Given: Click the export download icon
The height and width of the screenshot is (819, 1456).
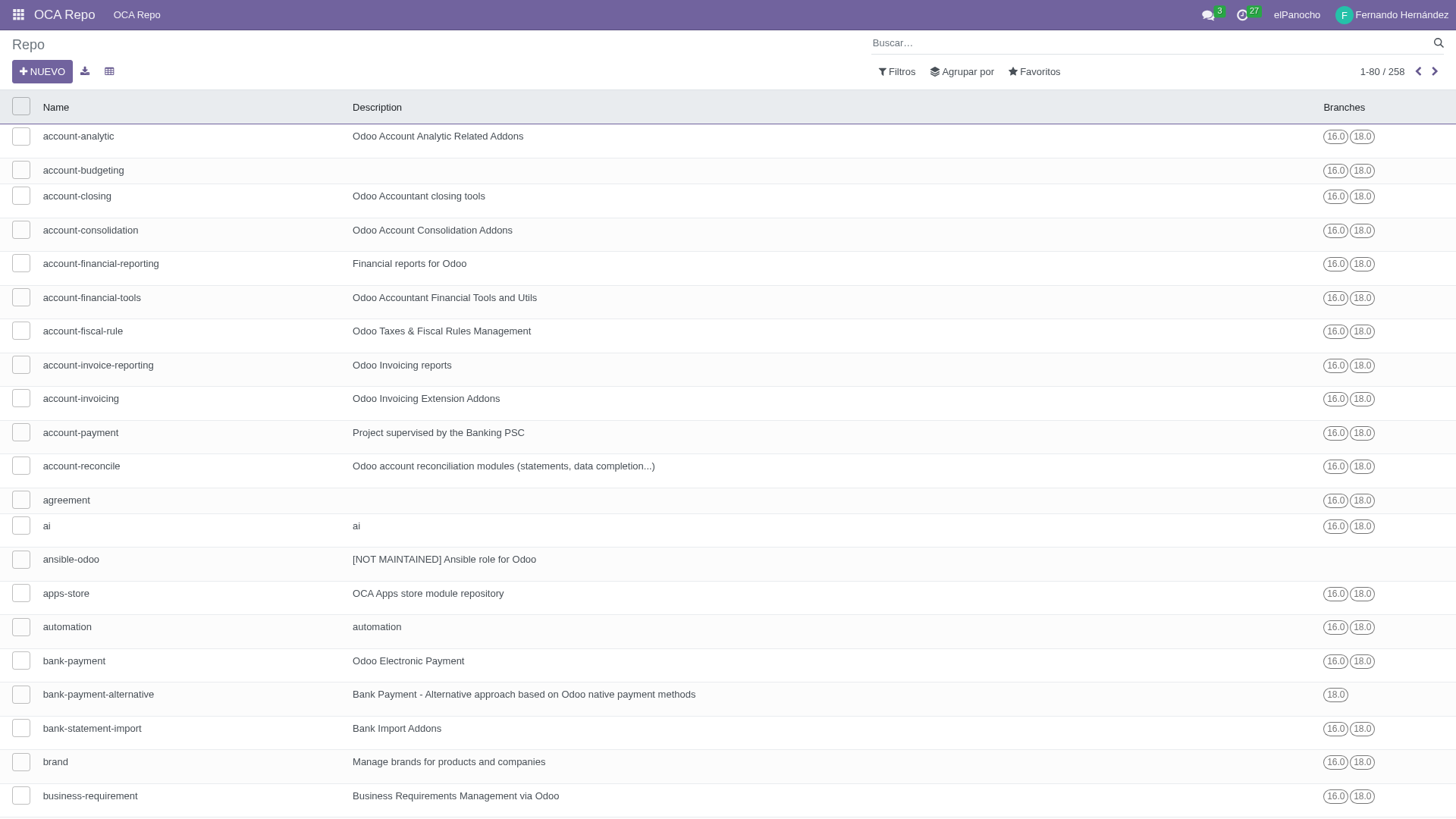Looking at the screenshot, I should 85,71.
